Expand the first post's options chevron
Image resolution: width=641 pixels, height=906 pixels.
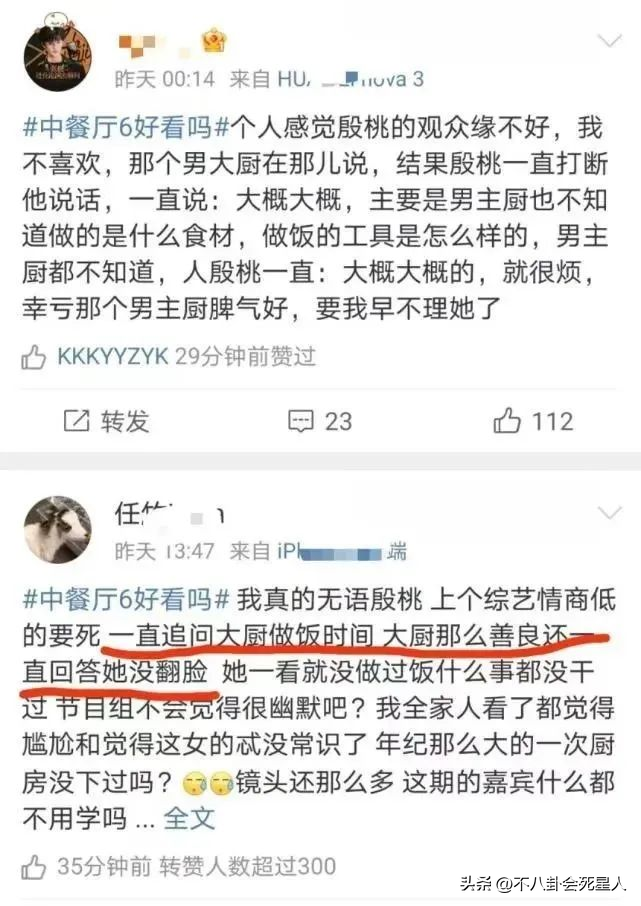(609, 42)
